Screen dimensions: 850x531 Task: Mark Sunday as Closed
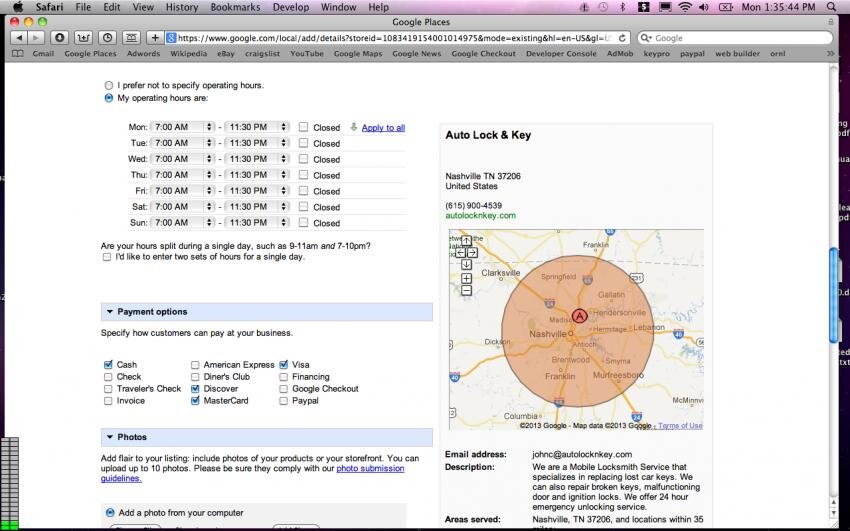pyautogui.click(x=304, y=222)
